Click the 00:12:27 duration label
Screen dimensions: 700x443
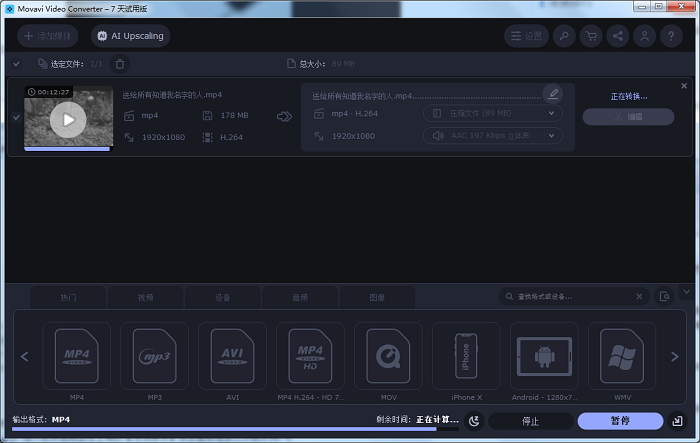(x=49, y=92)
